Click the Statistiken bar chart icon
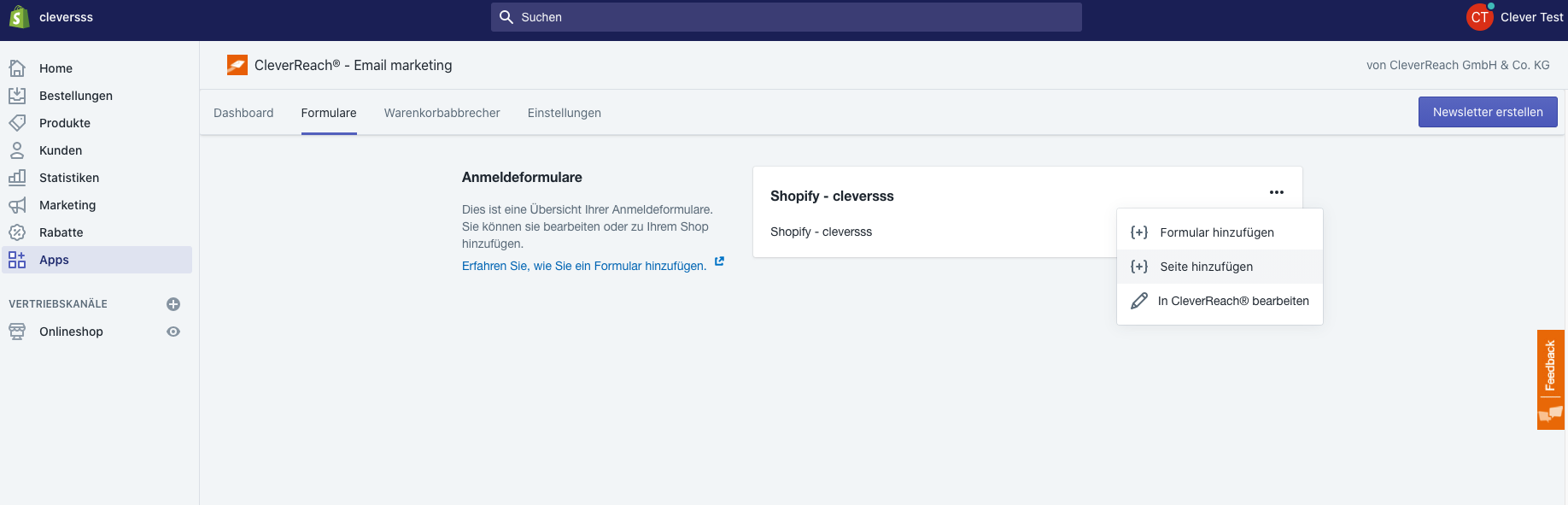This screenshot has height=505, width=1568. [17, 178]
